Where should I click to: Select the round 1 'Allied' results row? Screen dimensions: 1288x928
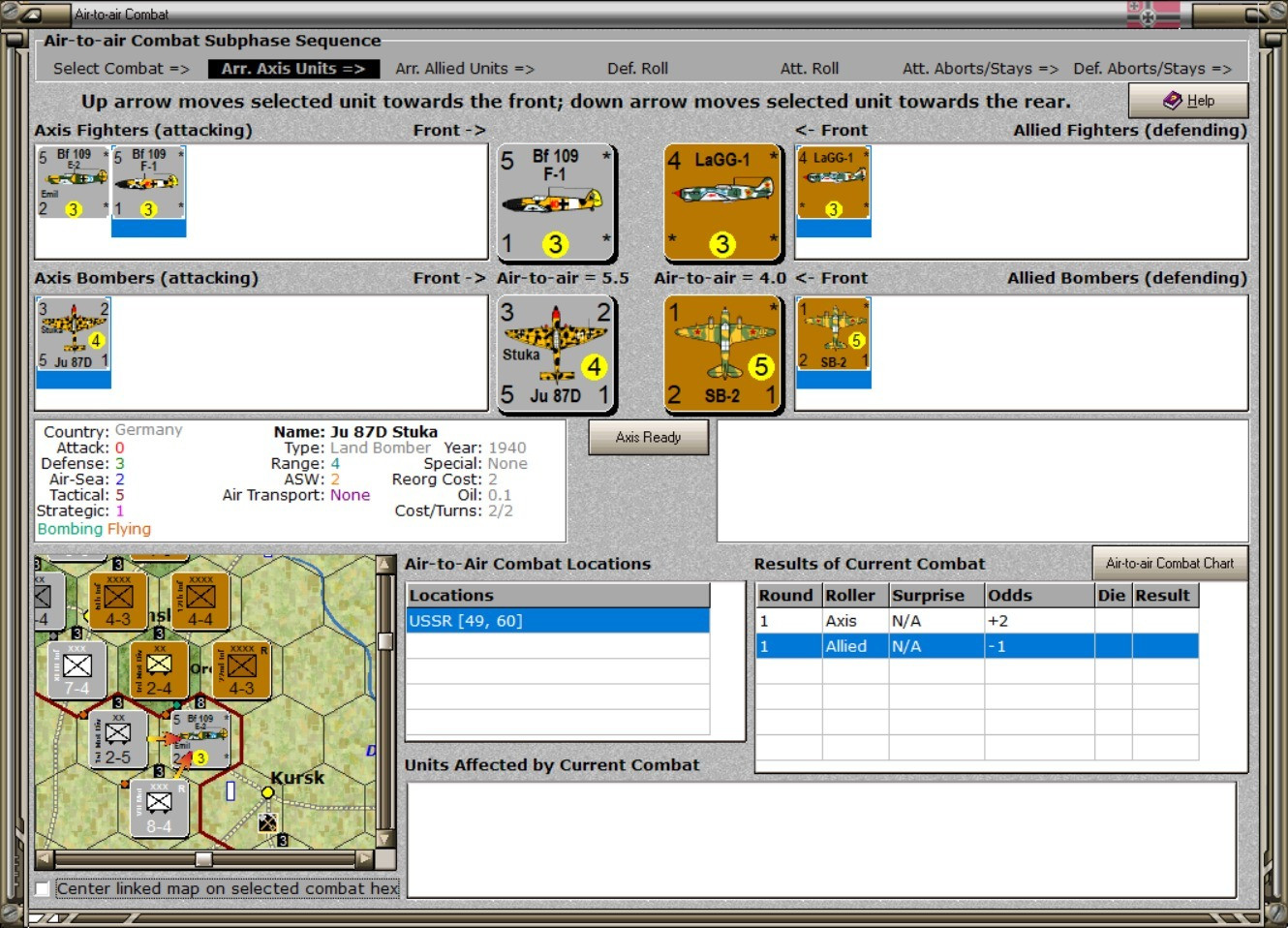pos(977,646)
